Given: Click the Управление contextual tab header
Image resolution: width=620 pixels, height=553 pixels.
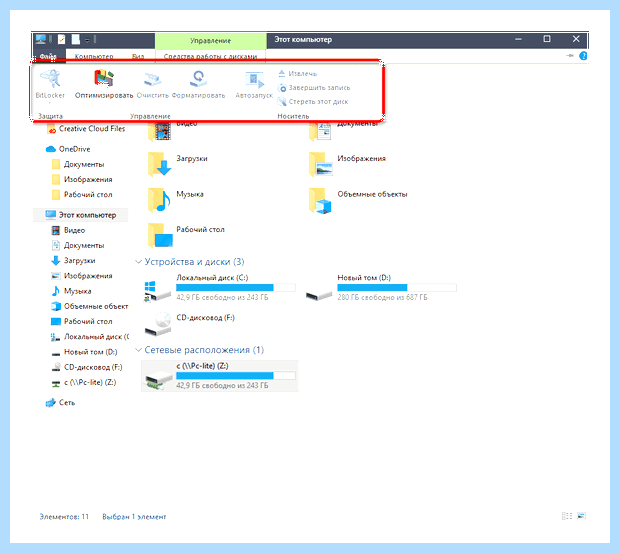Looking at the screenshot, I should (210, 40).
